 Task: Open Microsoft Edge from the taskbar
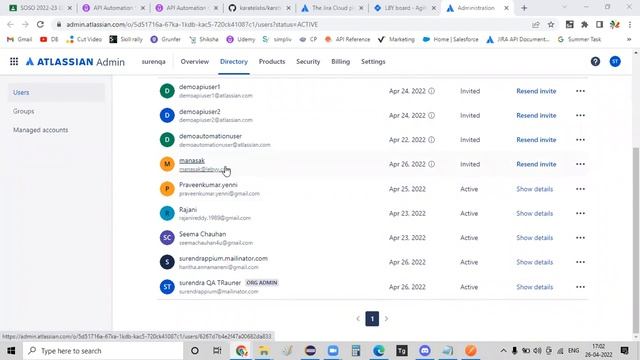379,351
